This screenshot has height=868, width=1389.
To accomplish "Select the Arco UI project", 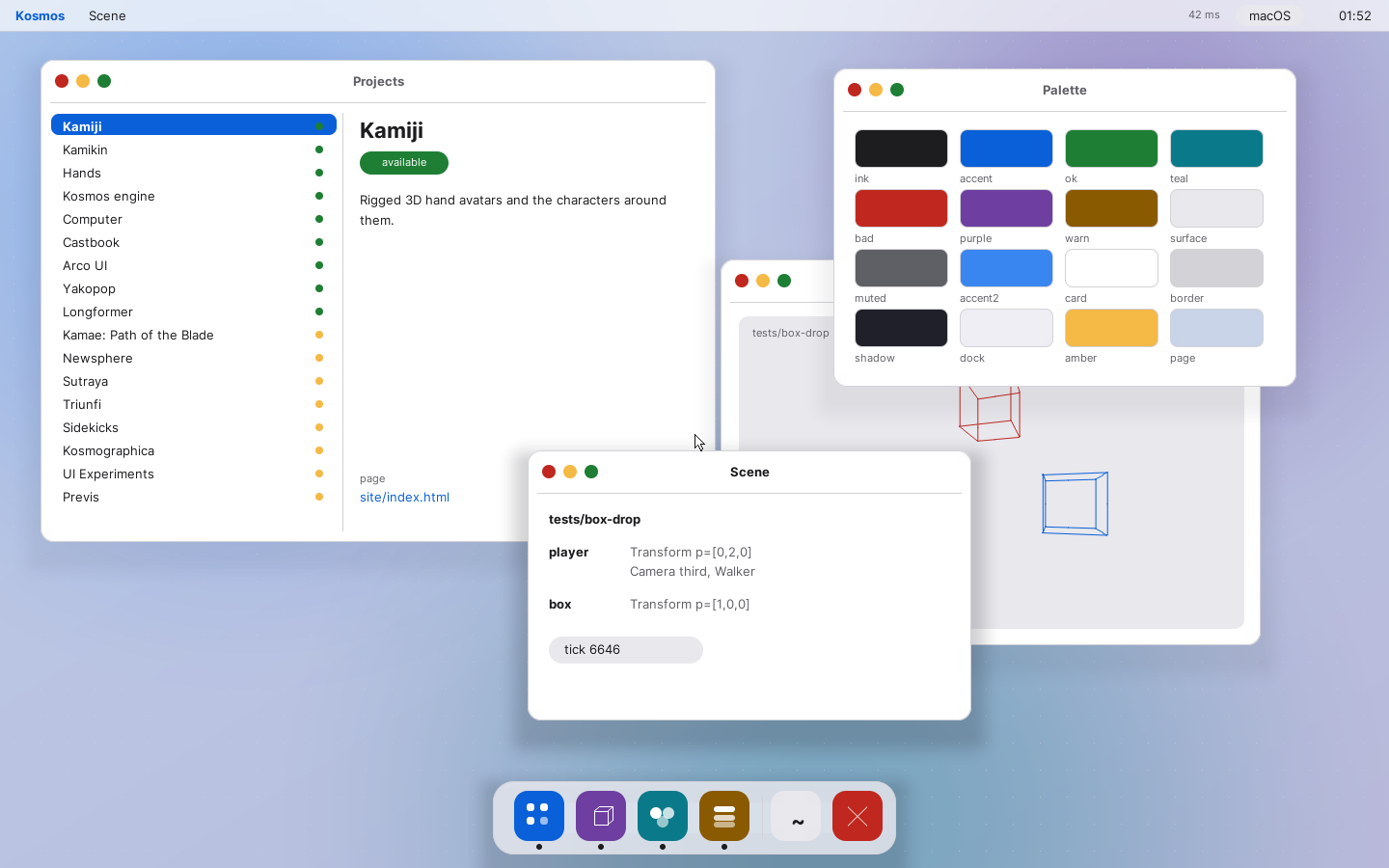I will pyautogui.click(x=194, y=265).
